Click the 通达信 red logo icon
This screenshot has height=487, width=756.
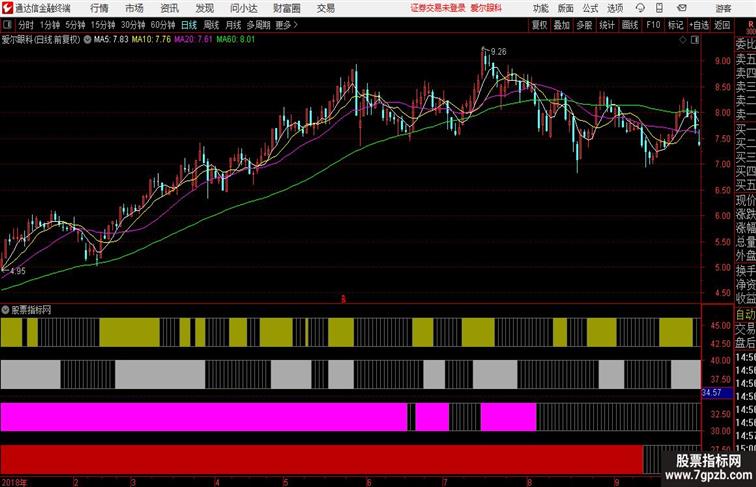pos(7,8)
